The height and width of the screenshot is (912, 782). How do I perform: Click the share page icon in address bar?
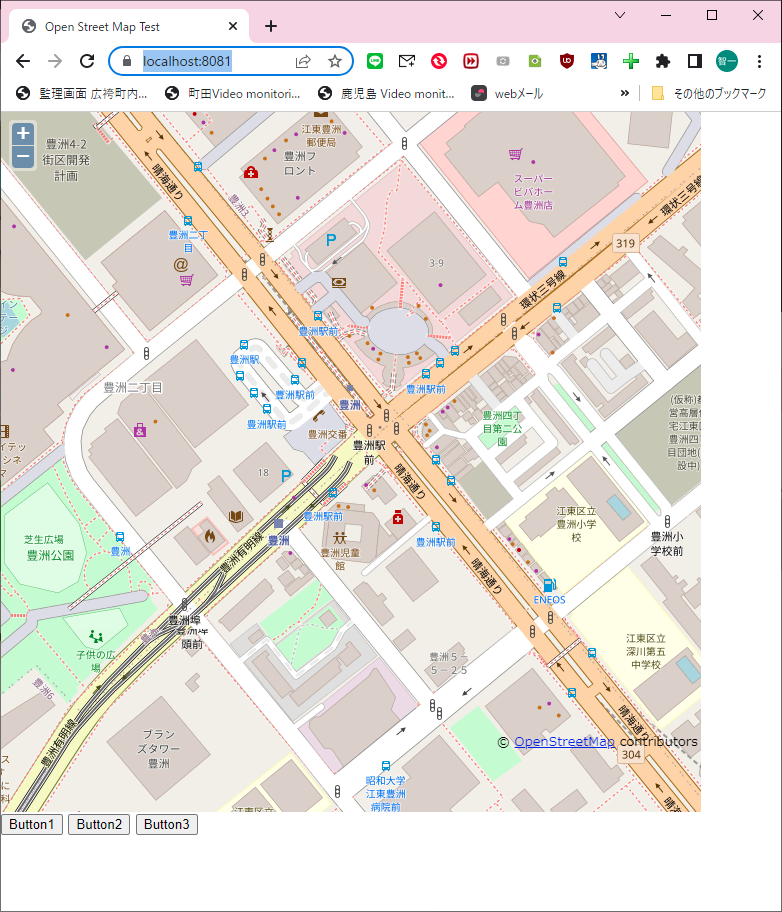(303, 61)
